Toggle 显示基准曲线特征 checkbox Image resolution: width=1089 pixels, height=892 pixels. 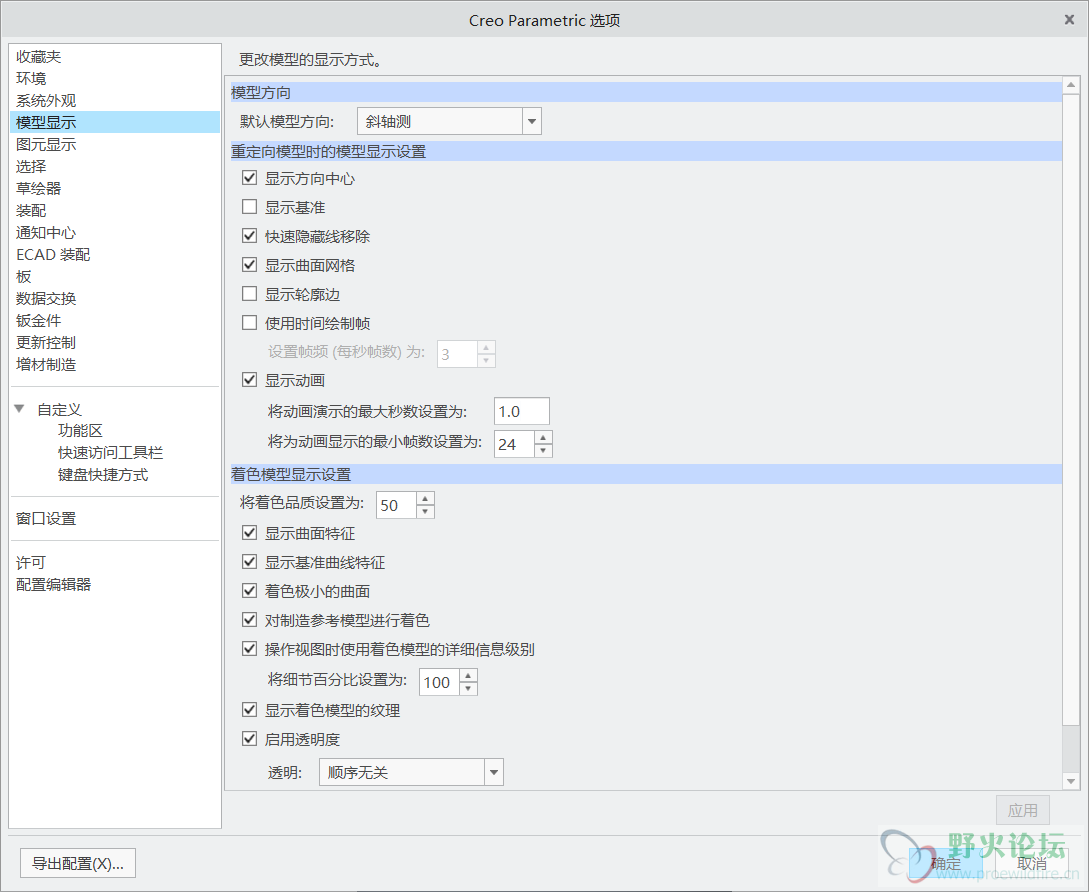249,561
